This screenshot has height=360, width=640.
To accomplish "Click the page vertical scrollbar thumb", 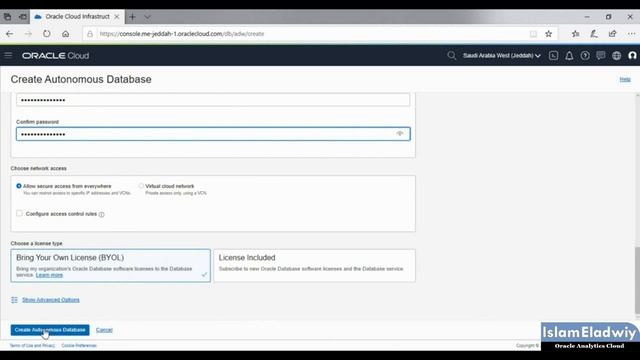I will (637, 281).
